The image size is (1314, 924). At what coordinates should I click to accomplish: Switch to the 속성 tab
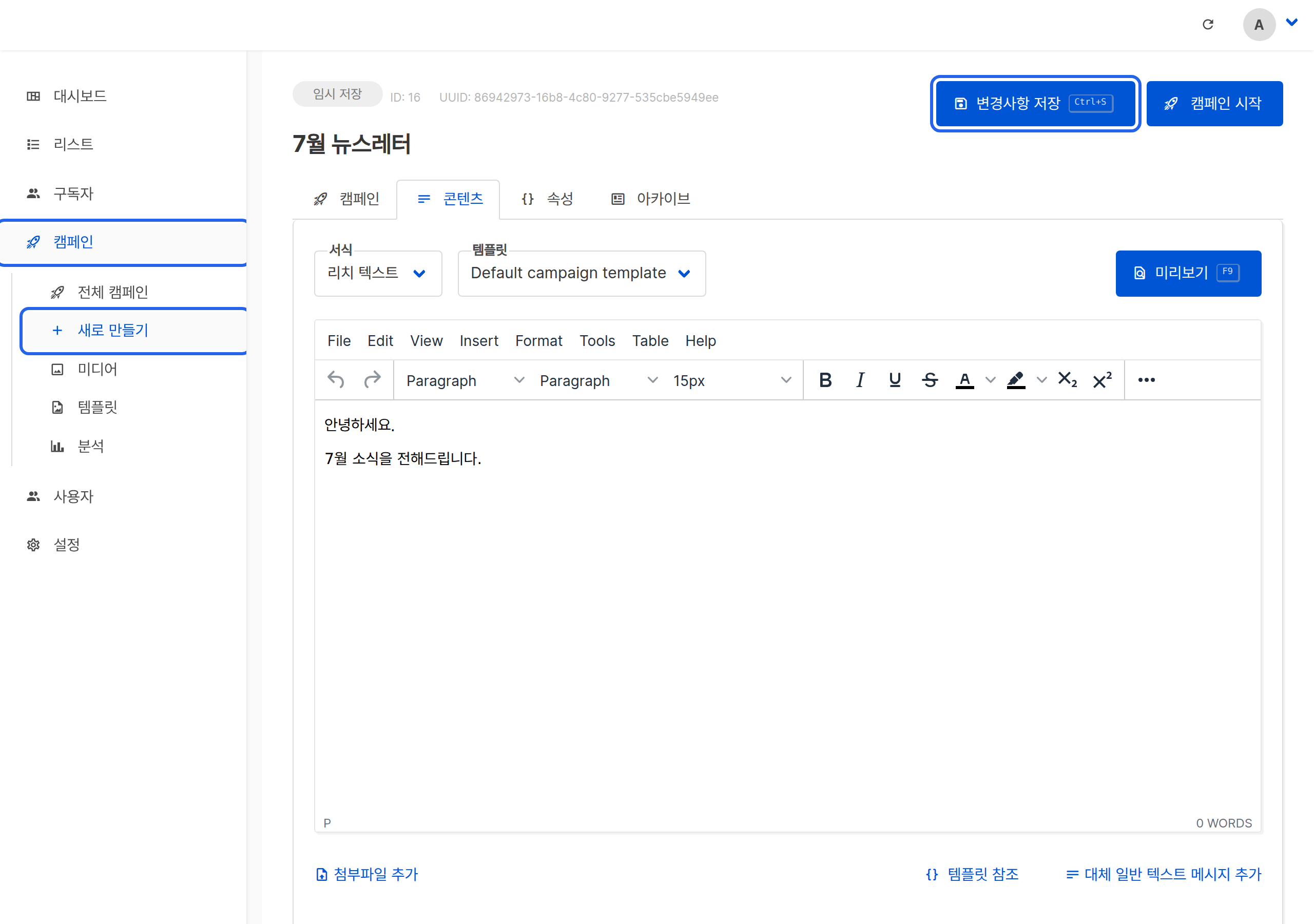(x=547, y=199)
